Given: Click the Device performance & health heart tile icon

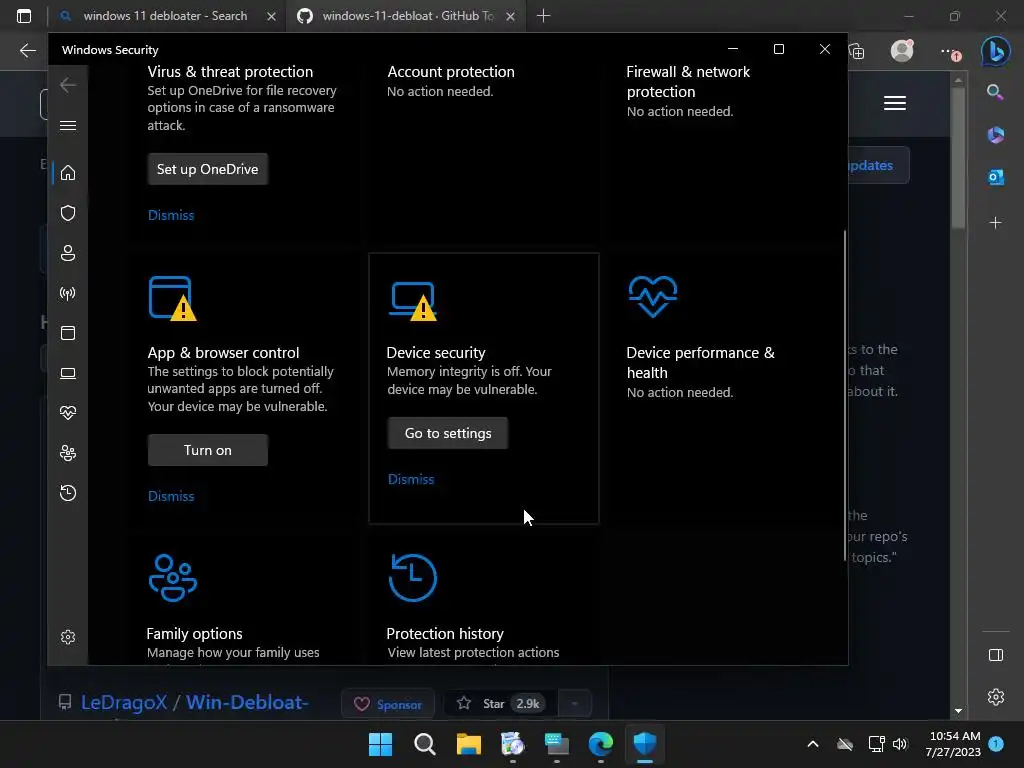Looking at the screenshot, I should pos(652,296).
